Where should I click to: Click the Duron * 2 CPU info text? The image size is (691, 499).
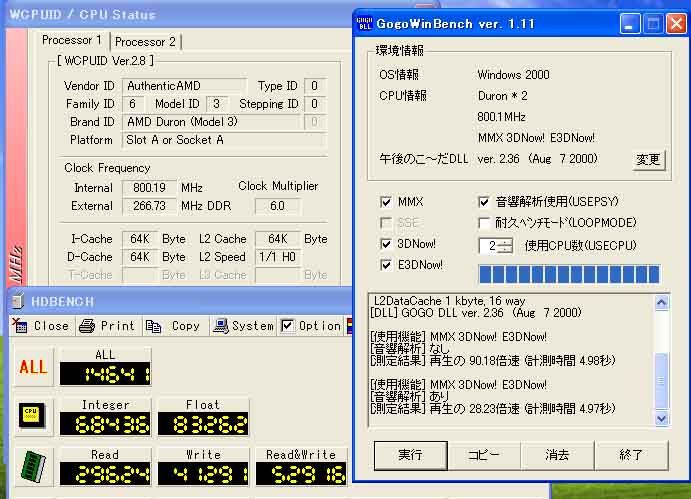(x=502, y=96)
